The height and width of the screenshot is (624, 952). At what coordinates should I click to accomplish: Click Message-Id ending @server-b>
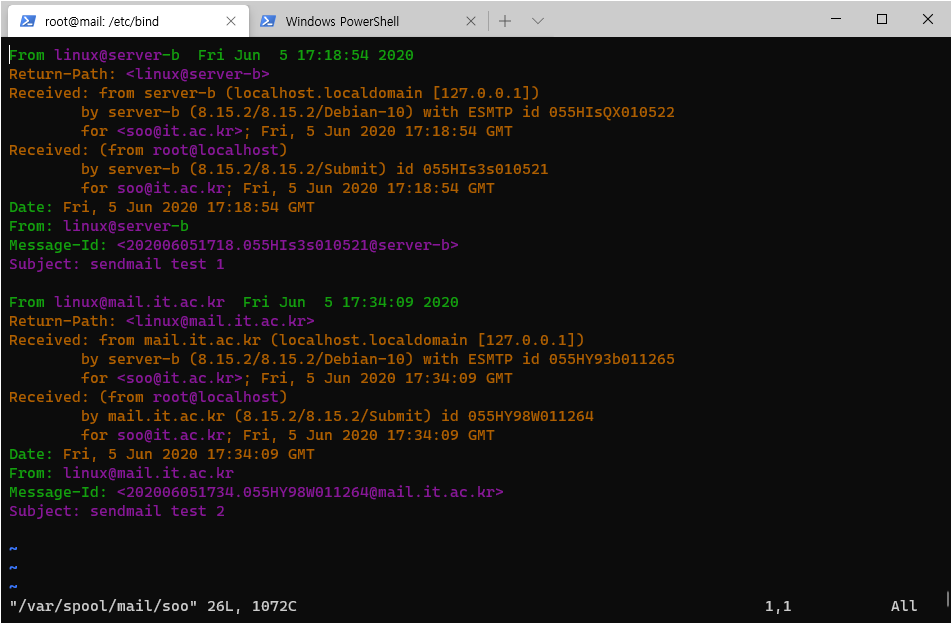(x=234, y=245)
